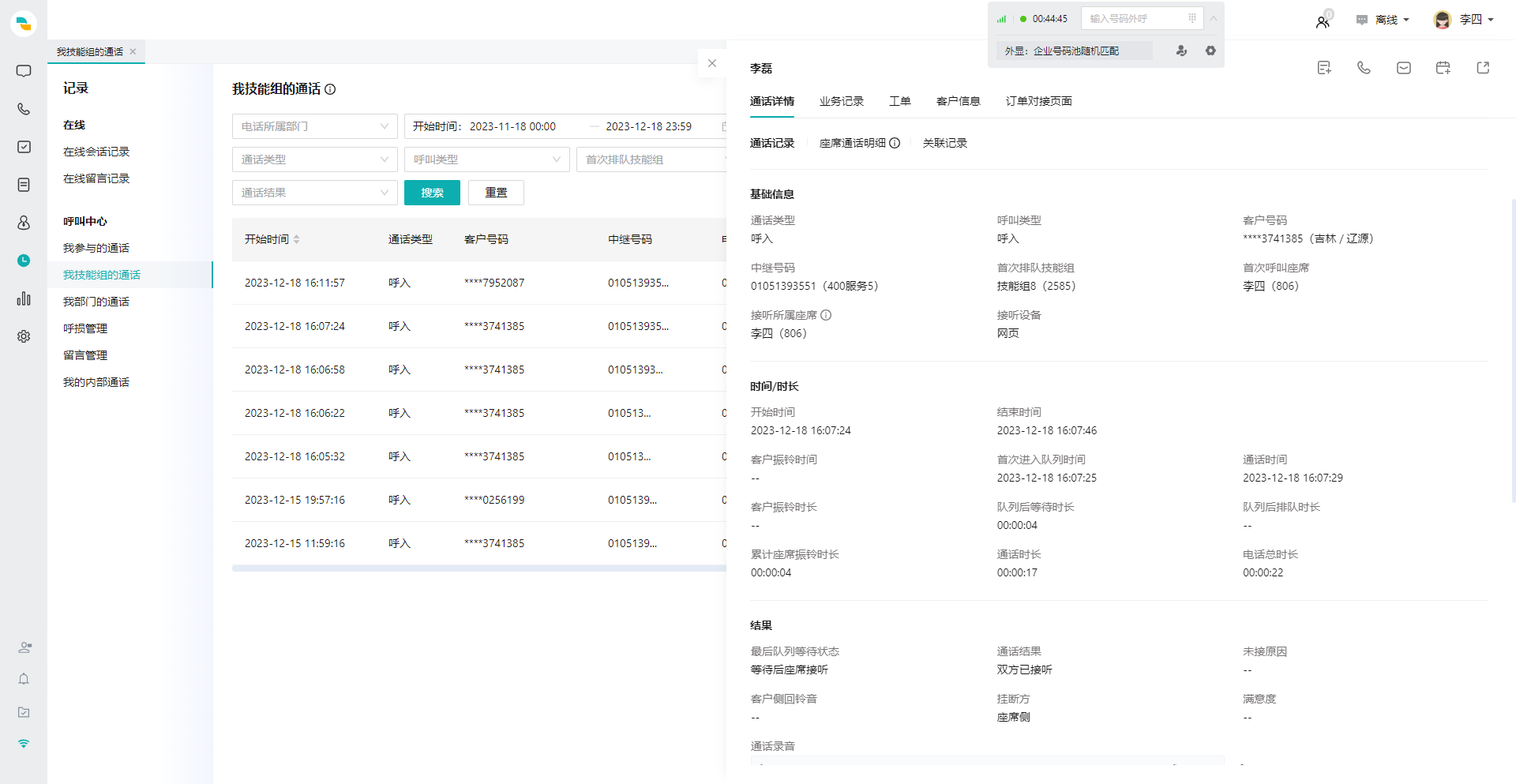Viewport: 1516px width, 784px height.
Task: Select the call row at 2023-12-15 19:57:16
Action: (479, 500)
